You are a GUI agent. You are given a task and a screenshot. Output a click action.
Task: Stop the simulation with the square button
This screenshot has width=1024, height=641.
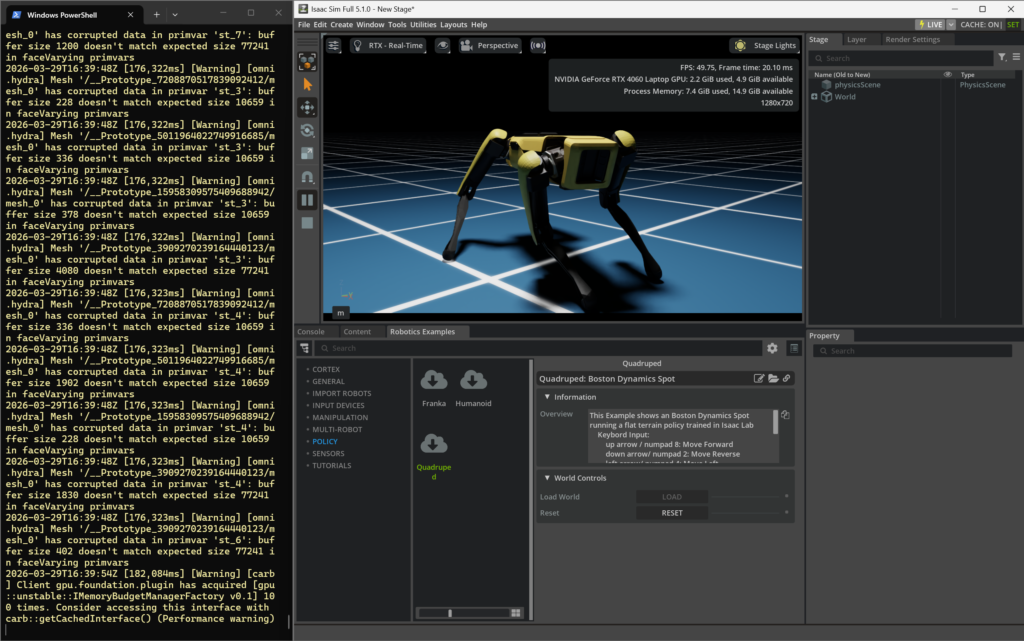(307, 222)
